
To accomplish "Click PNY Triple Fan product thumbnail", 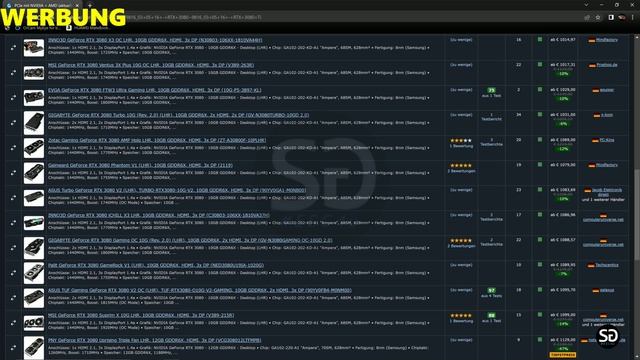I will [x=34, y=348].
